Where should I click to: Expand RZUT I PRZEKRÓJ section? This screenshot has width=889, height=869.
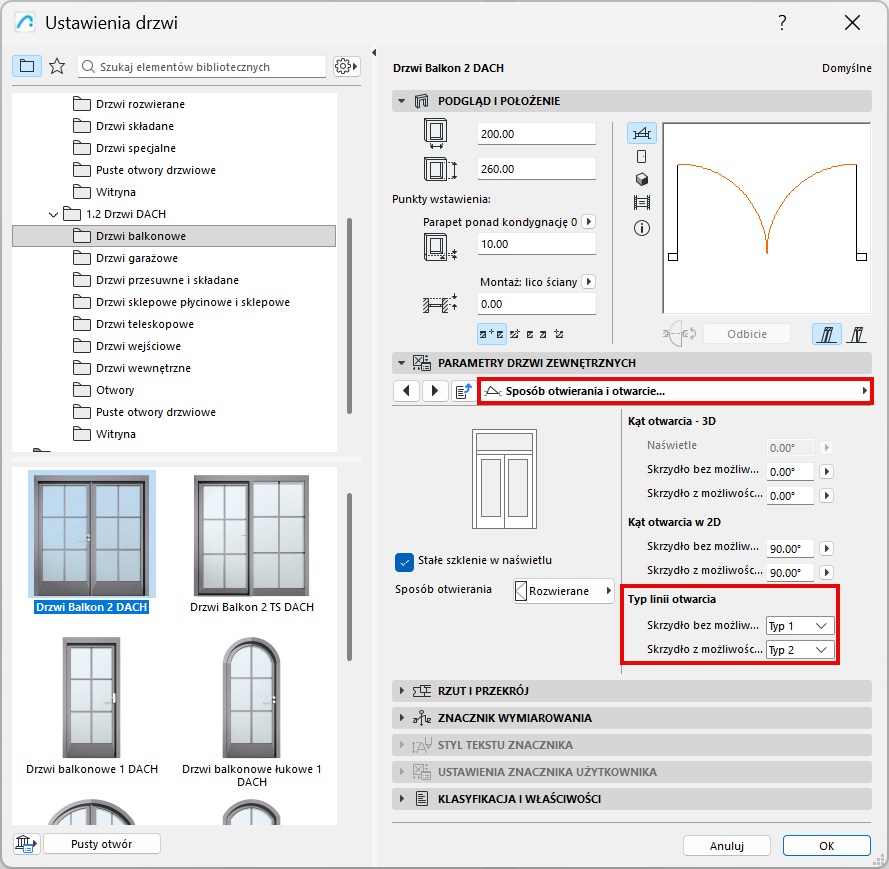tap(401, 690)
